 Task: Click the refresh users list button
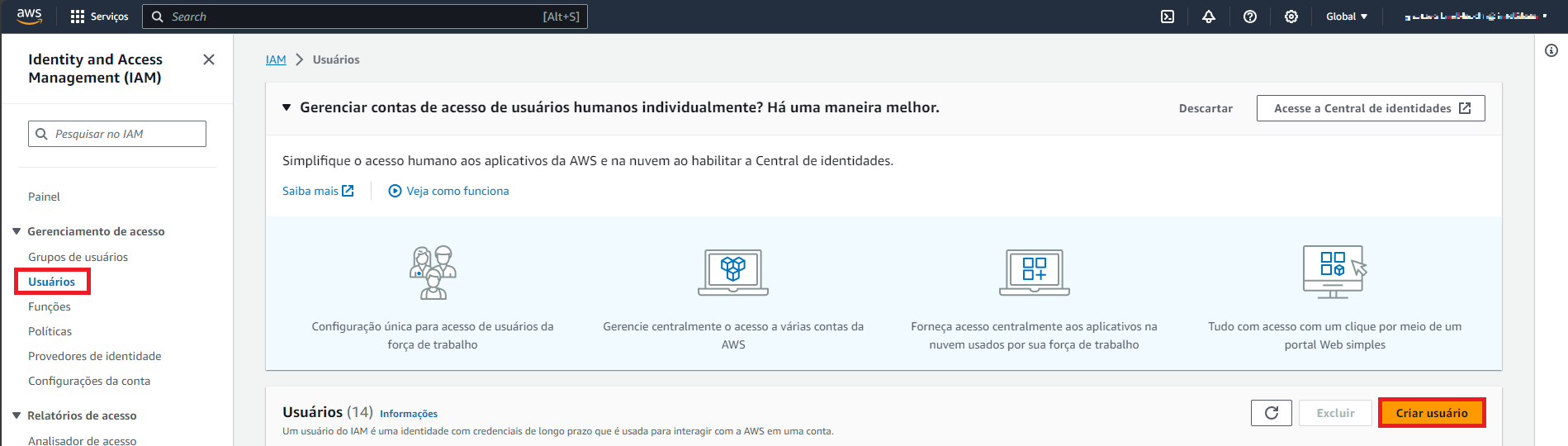1272,413
